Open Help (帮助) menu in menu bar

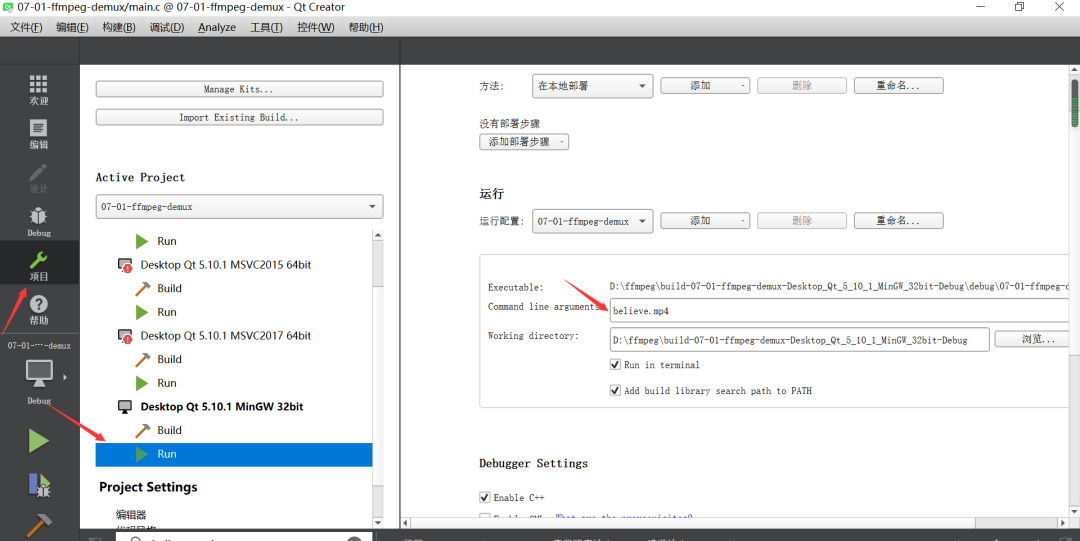(x=366, y=27)
